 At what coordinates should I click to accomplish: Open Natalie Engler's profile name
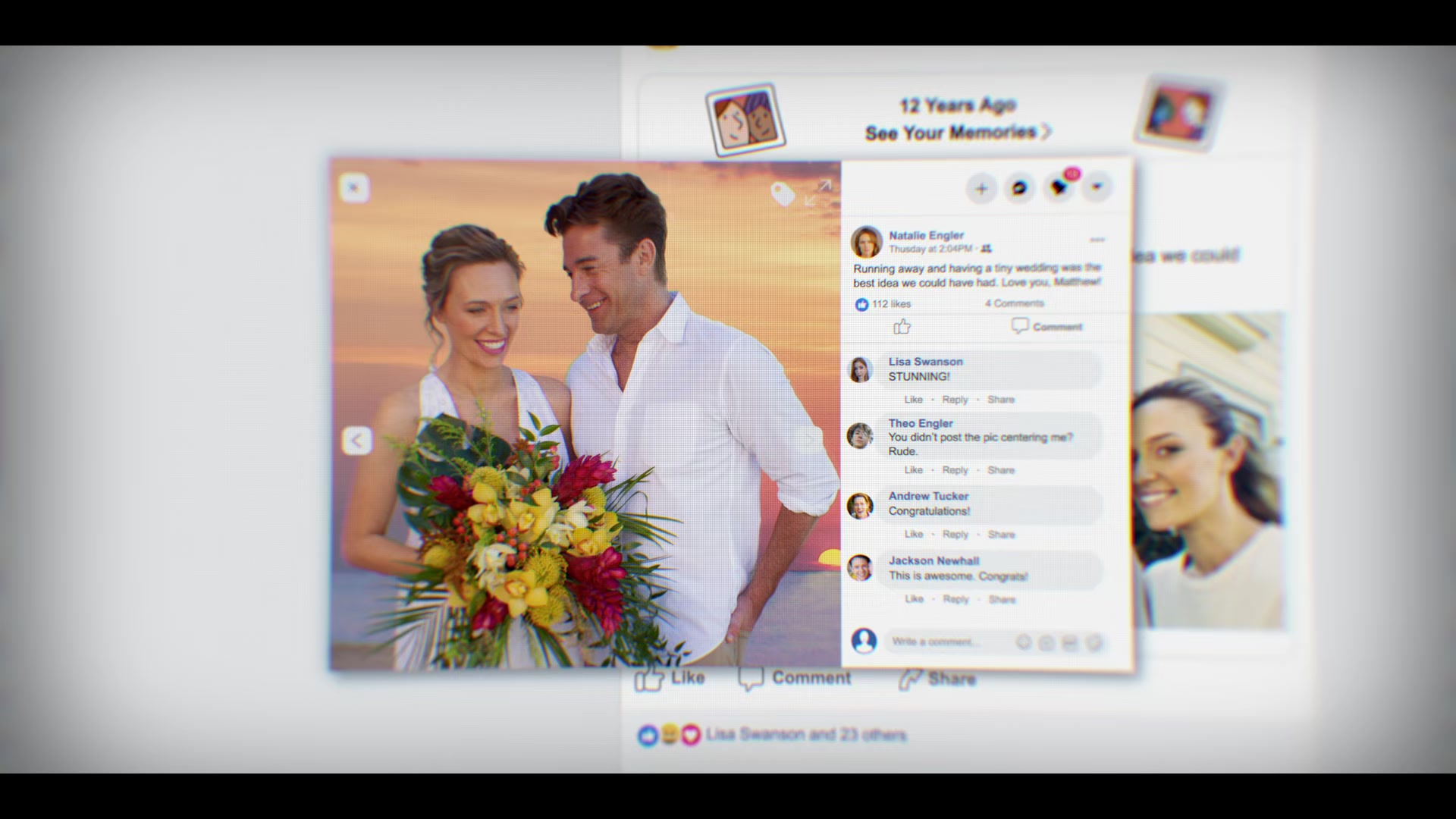(x=926, y=235)
